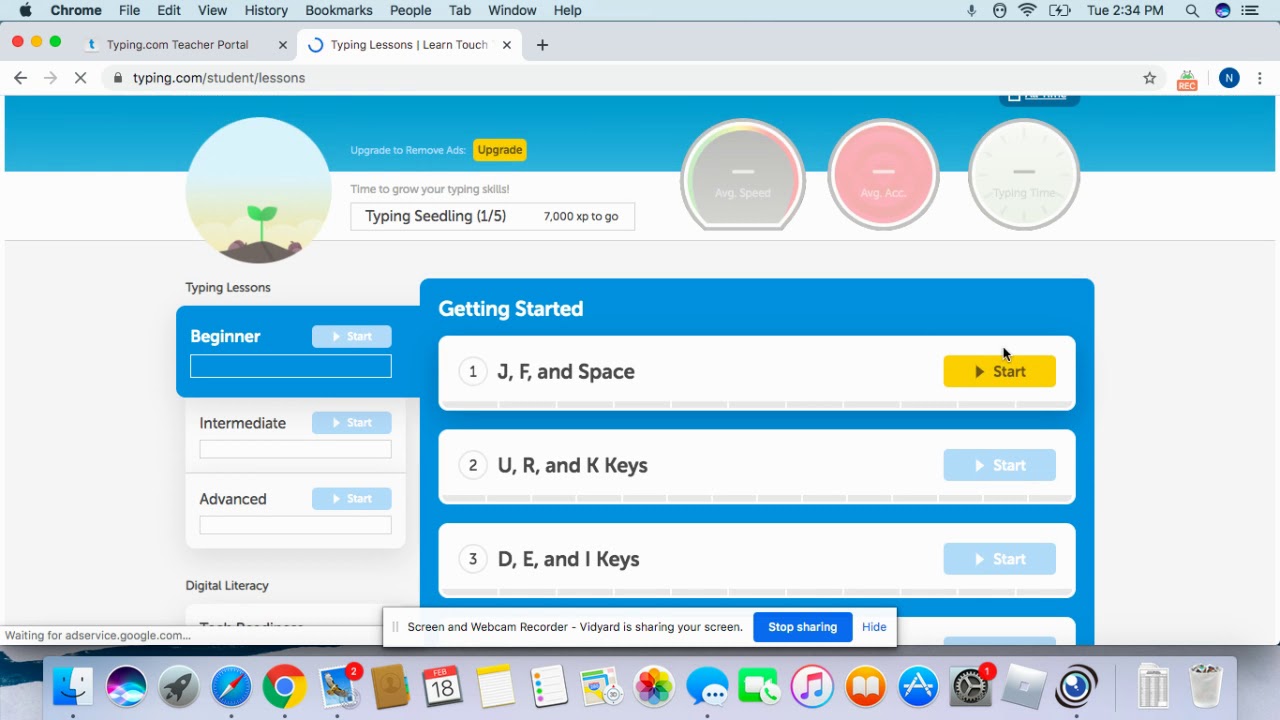Image resolution: width=1280 pixels, height=720 pixels.
Task: Click the Beginner progress bar
Action: point(291,366)
